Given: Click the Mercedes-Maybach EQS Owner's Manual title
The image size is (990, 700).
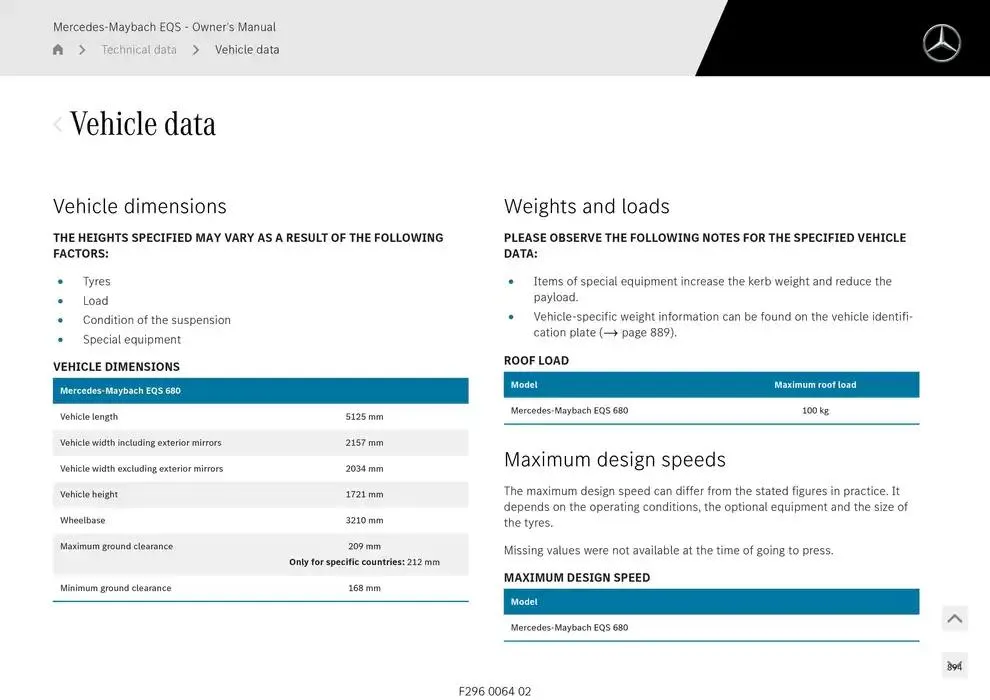Looking at the screenshot, I should point(164,27).
